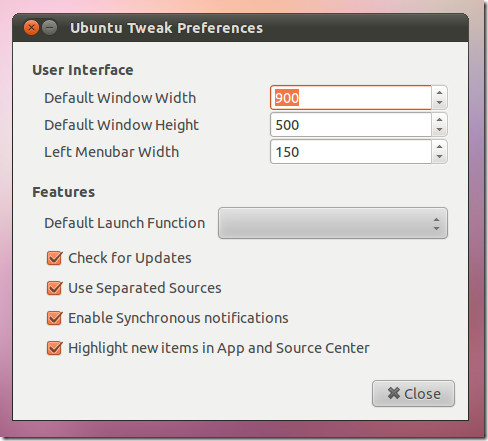Toggle Highlight new items in App checkbox
The image size is (488, 441).
(x=54, y=348)
